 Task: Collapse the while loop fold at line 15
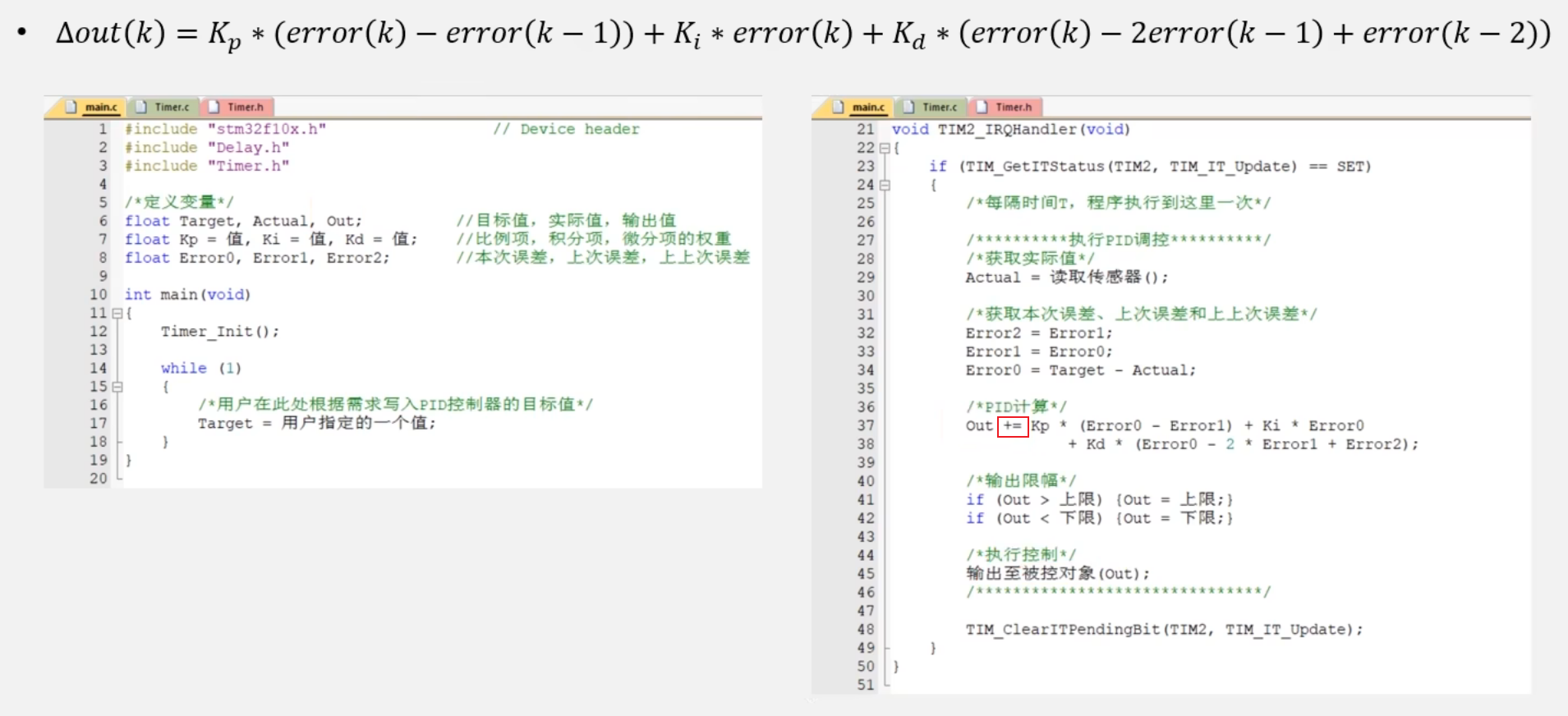(117, 387)
